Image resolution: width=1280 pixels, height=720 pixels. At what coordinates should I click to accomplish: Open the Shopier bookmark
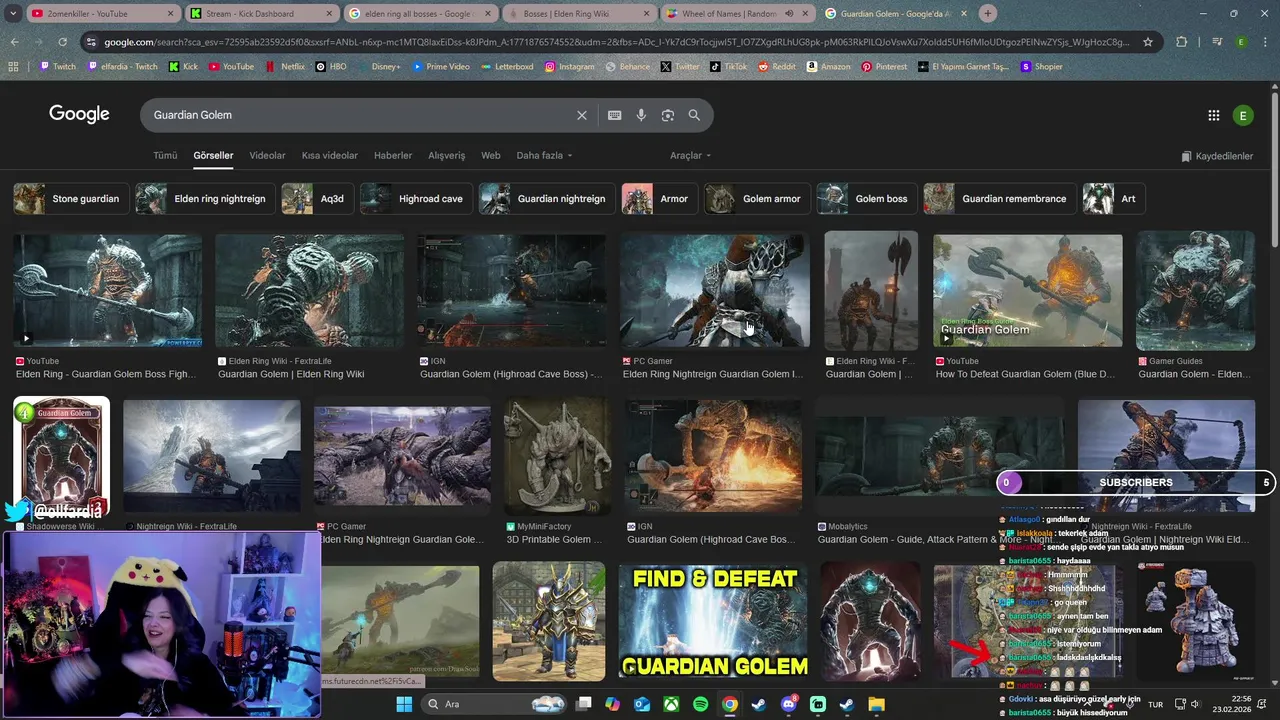1041,66
